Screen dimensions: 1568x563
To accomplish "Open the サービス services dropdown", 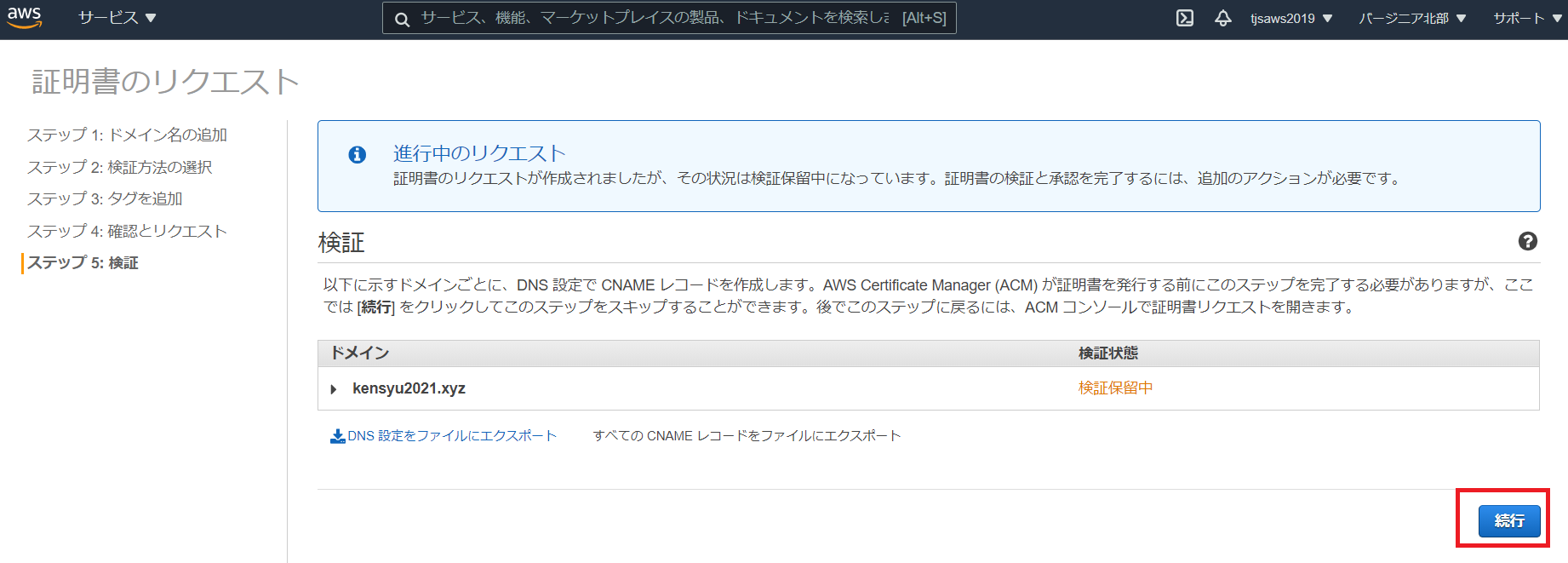I will [x=117, y=18].
